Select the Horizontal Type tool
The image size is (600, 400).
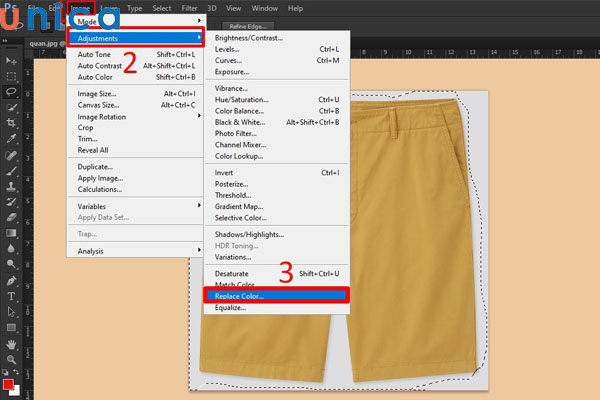click(x=11, y=296)
